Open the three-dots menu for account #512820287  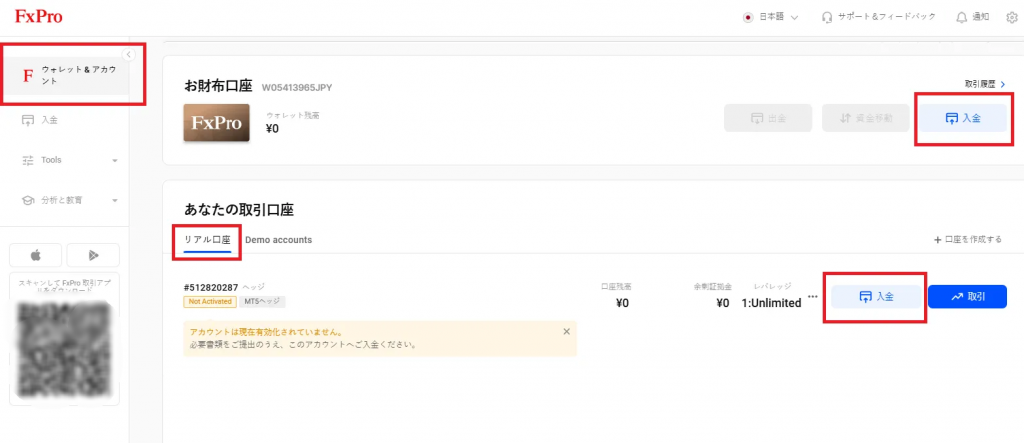pyautogui.click(x=812, y=297)
